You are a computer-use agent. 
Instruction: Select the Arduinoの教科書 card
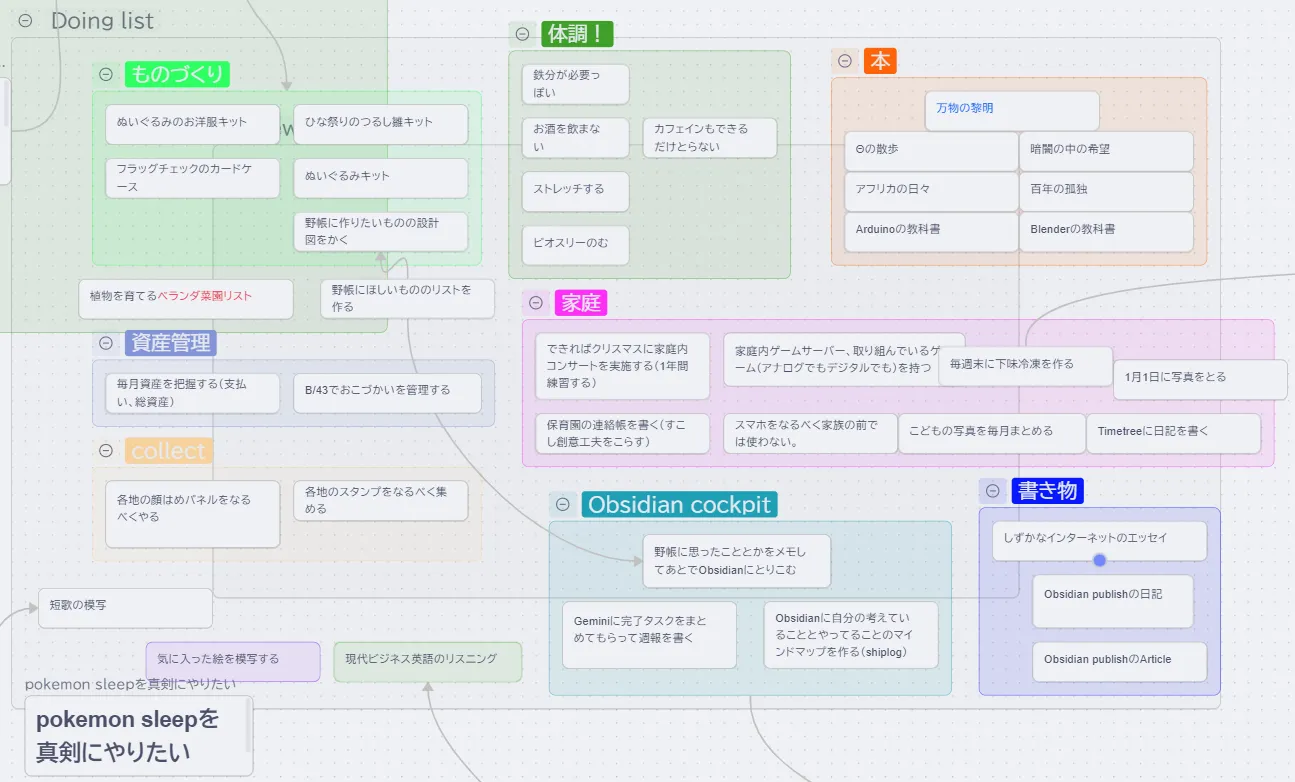pos(931,231)
